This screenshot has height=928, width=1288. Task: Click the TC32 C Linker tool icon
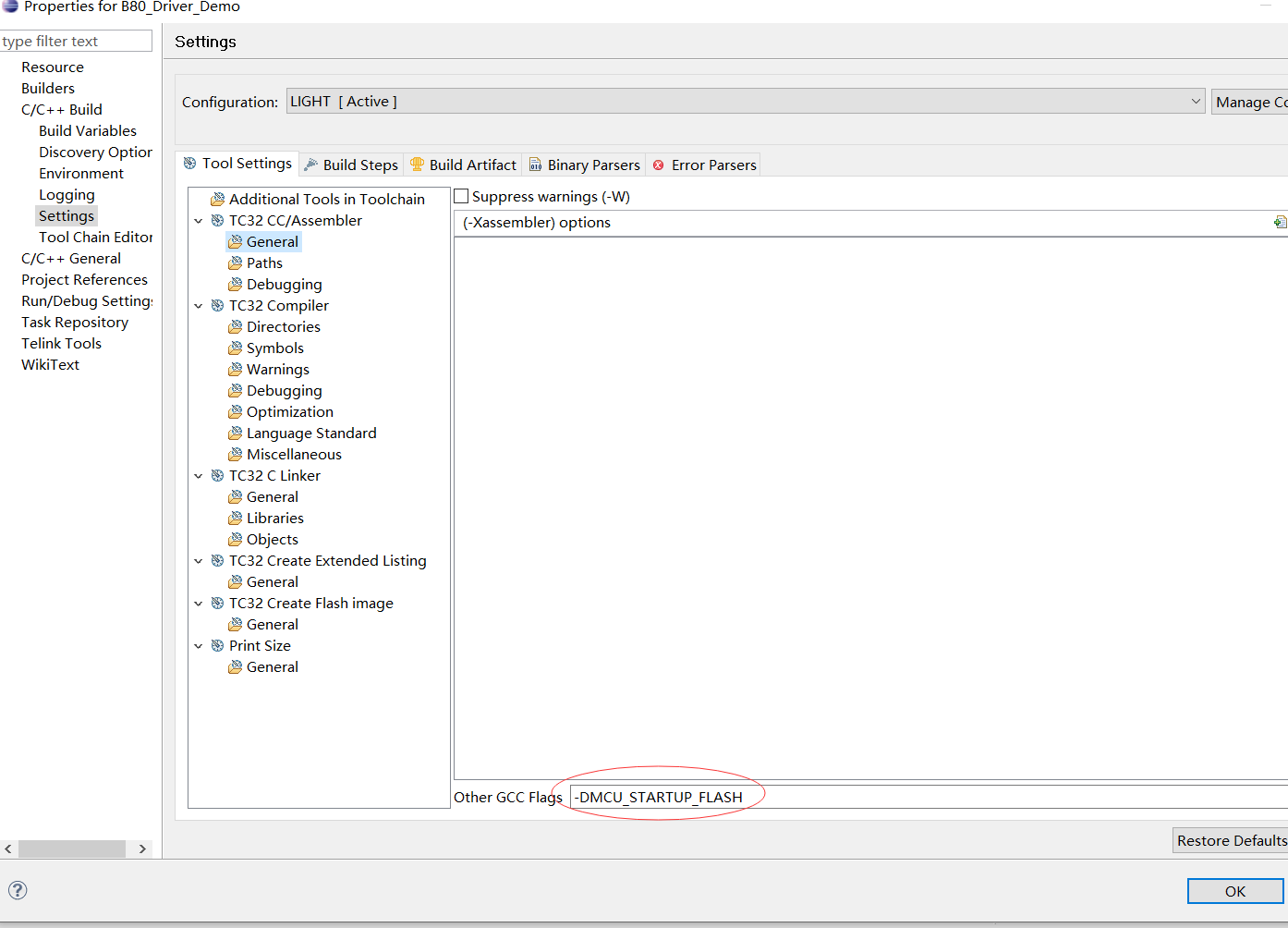click(x=218, y=475)
